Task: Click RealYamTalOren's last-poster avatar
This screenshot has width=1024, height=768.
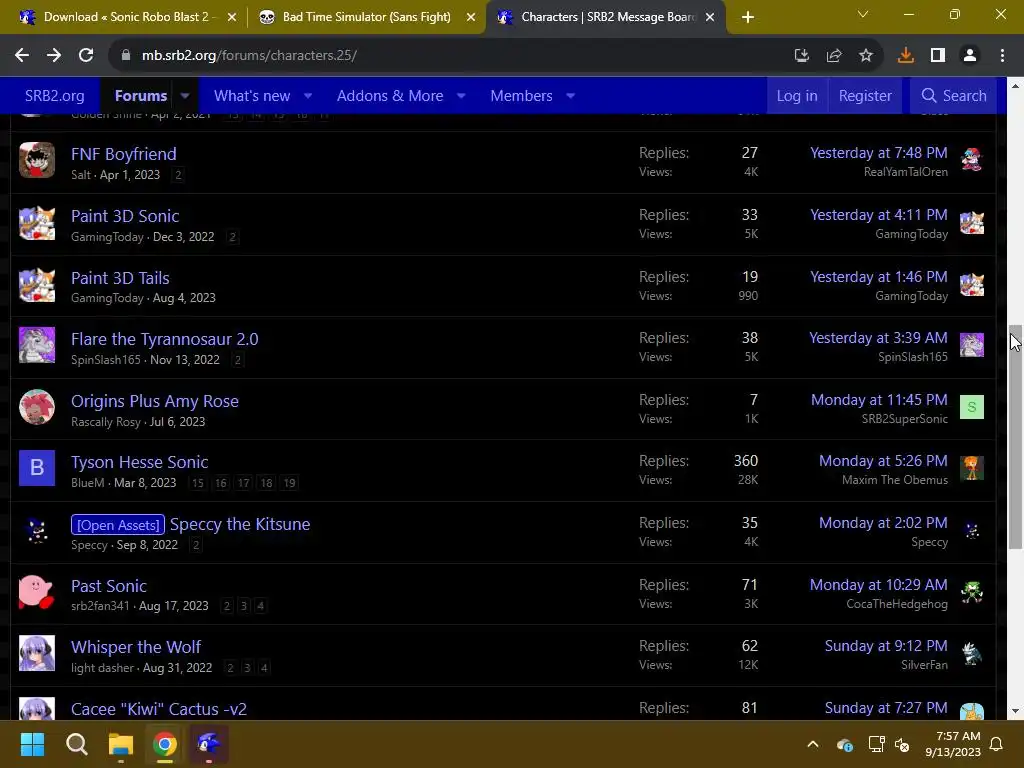Action: 972,160
